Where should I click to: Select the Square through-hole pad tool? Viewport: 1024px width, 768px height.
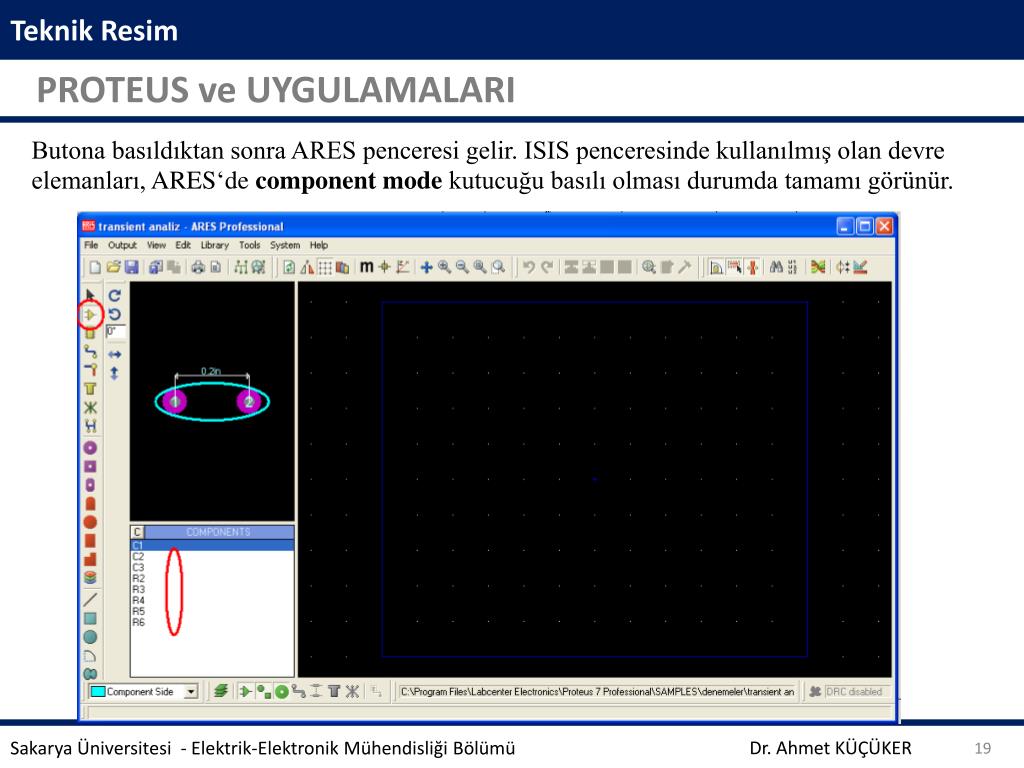[x=90, y=466]
